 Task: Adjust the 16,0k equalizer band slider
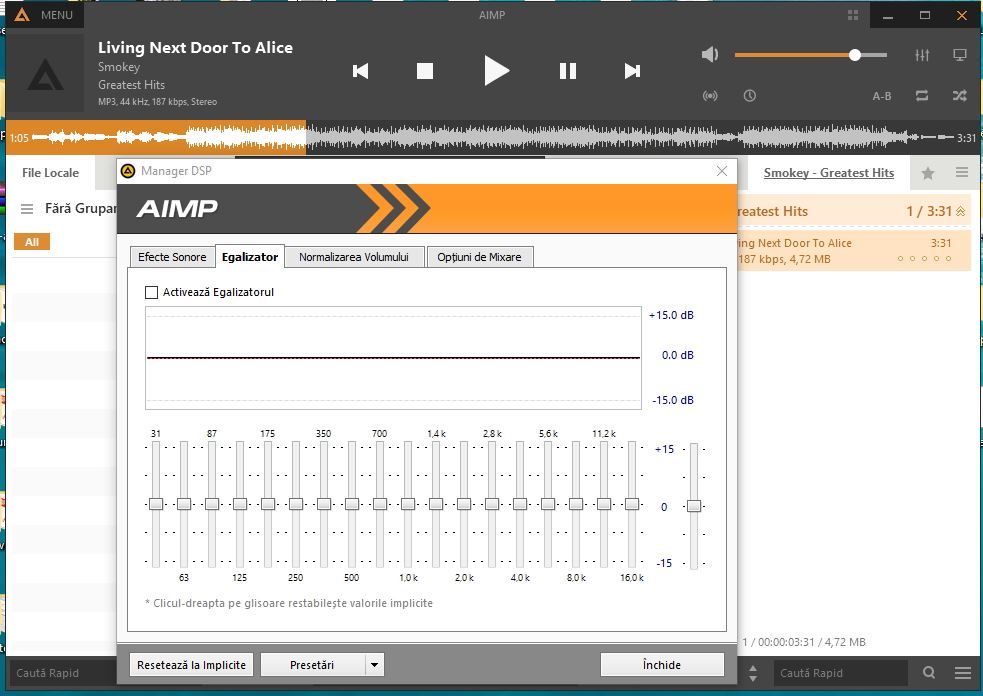[632, 504]
